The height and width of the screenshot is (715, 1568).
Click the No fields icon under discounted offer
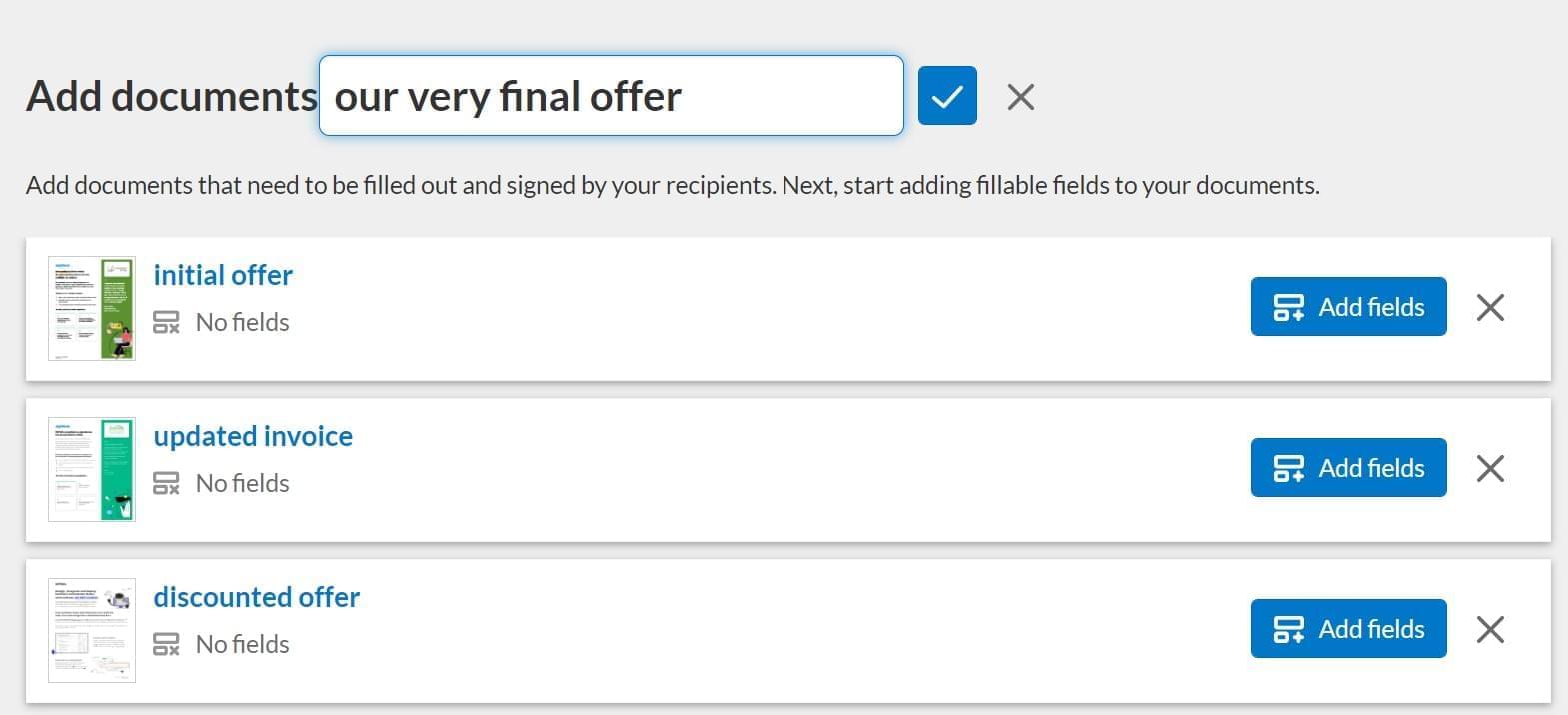point(166,644)
